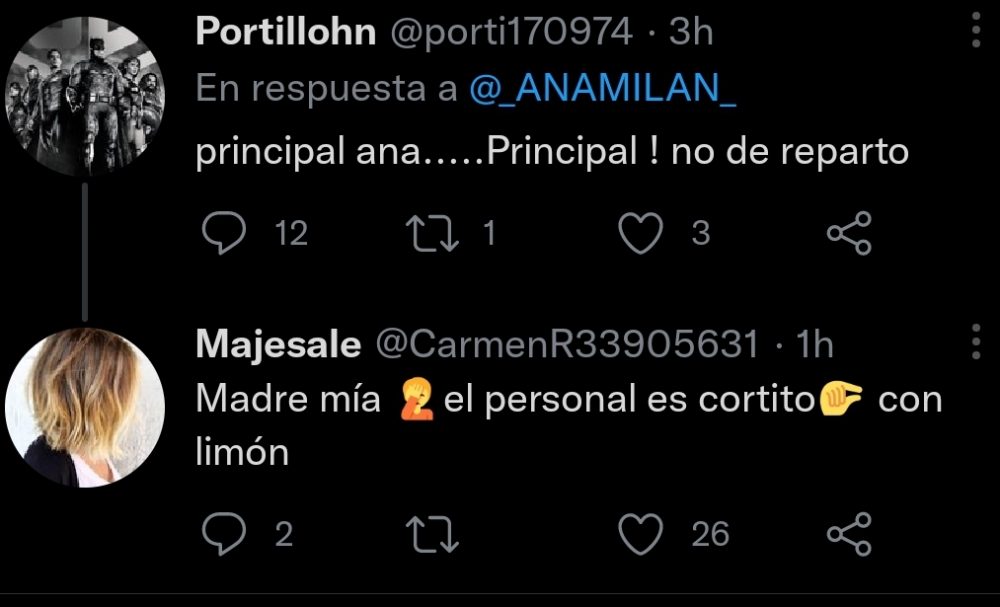The image size is (1000, 607).
Task: Click the Majesale display name
Action: [278, 344]
